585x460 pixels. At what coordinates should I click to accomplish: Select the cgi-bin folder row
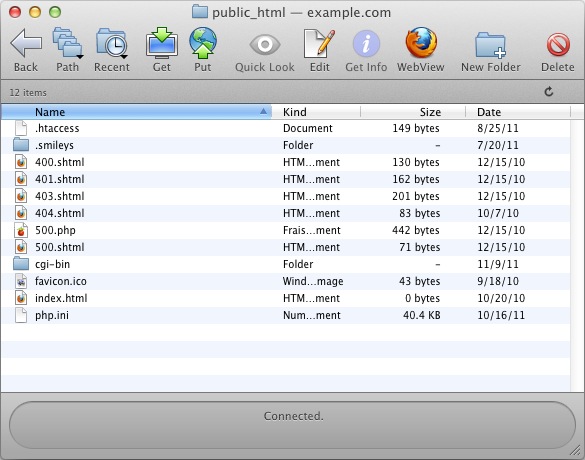pyautogui.click(x=285, y=264)
